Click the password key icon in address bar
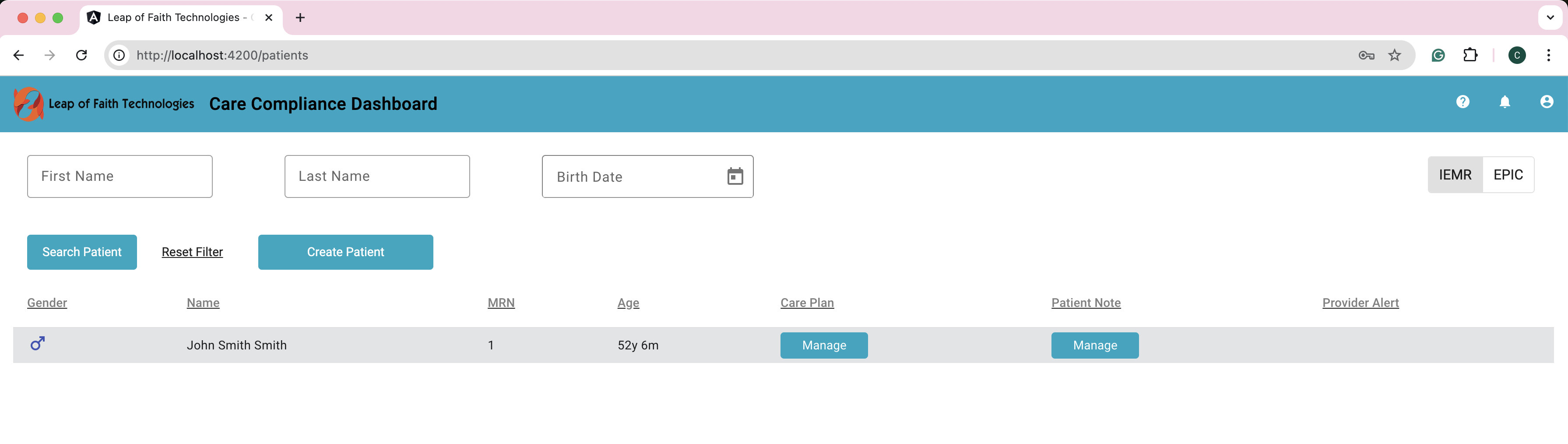 point(1366,56)
